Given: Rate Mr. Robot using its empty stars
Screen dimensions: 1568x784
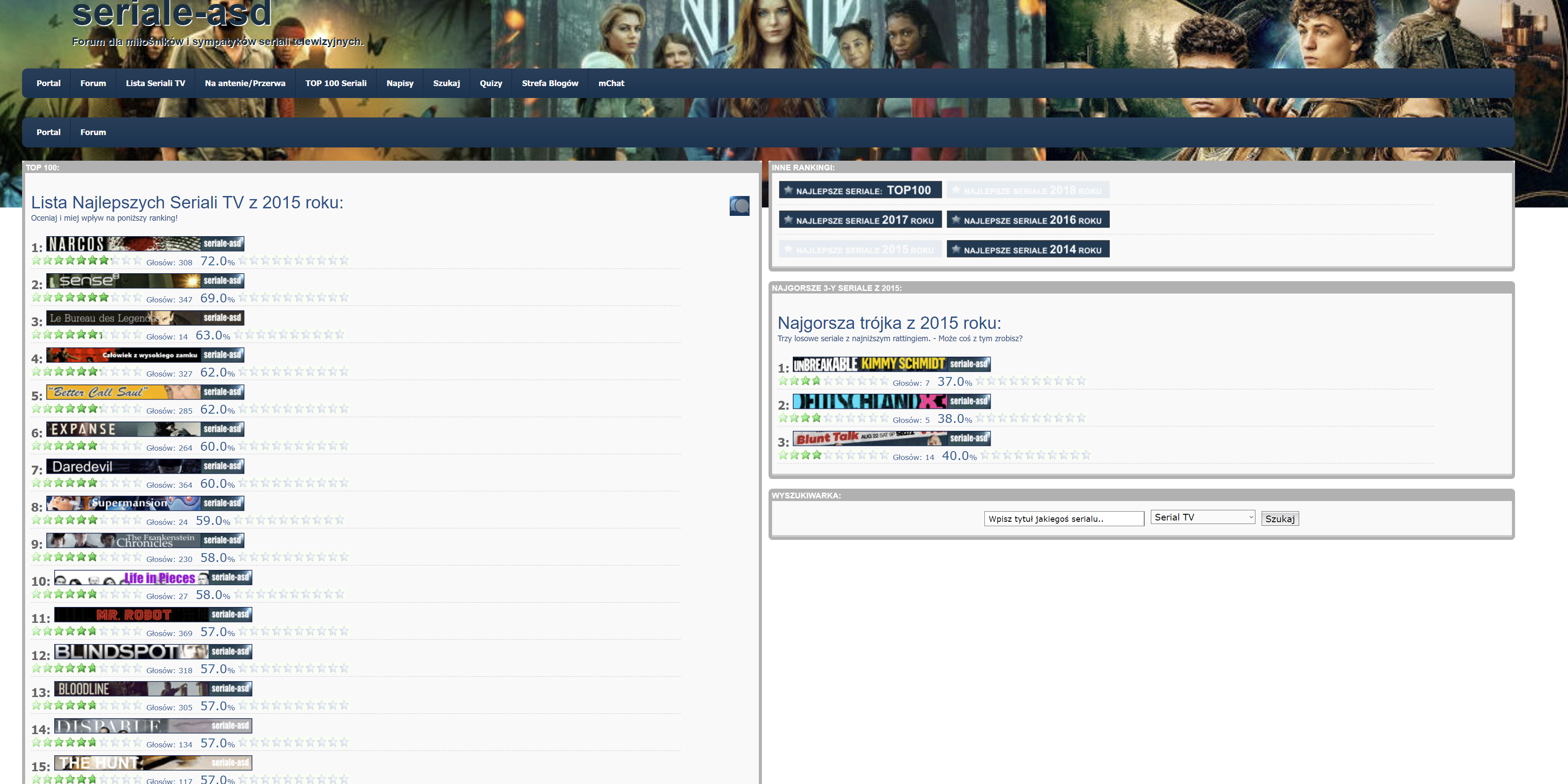Looking at the screenshot, I should (x=294, y=632).
